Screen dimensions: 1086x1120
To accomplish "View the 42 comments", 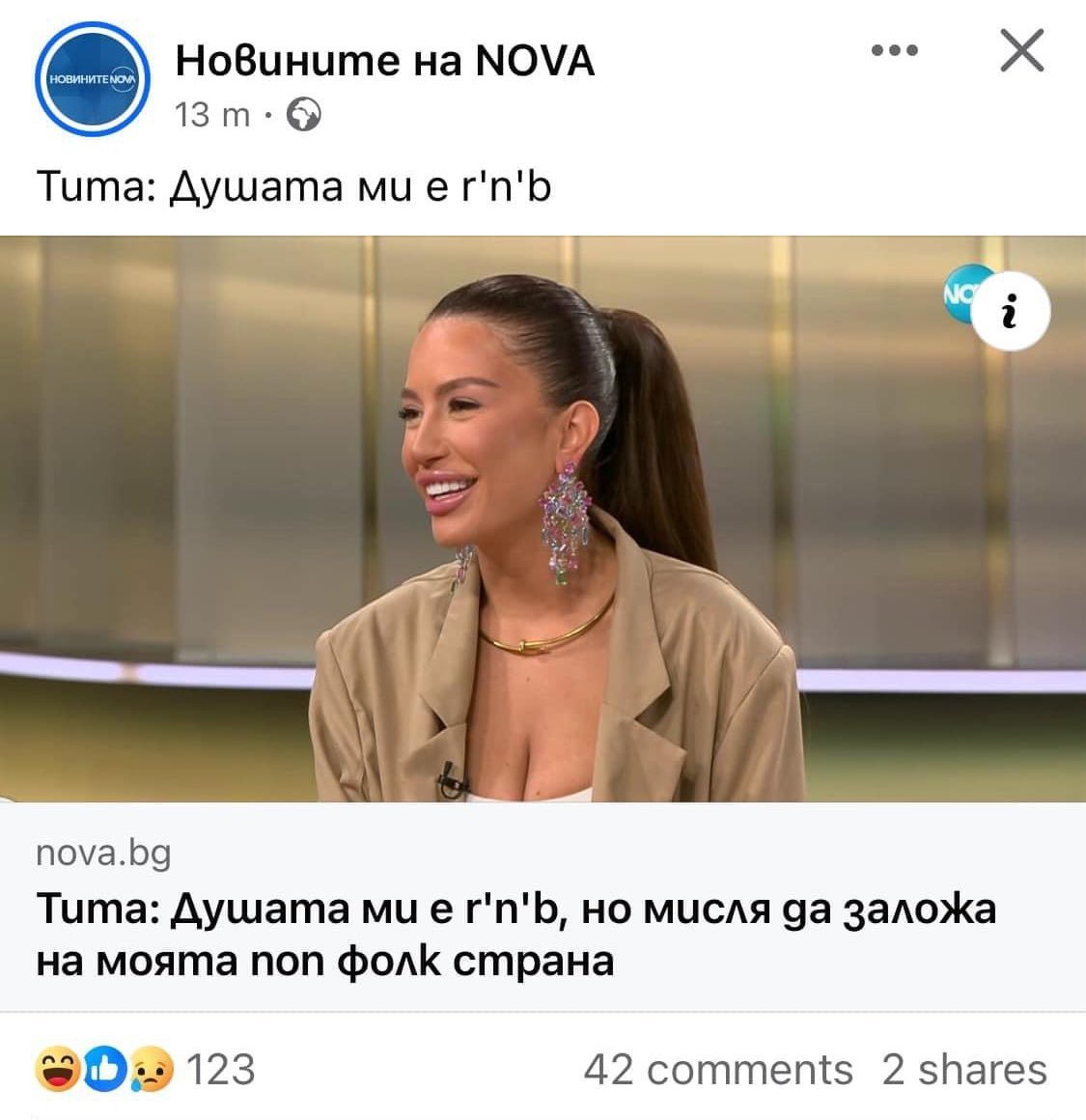I will coord(718,1069).
